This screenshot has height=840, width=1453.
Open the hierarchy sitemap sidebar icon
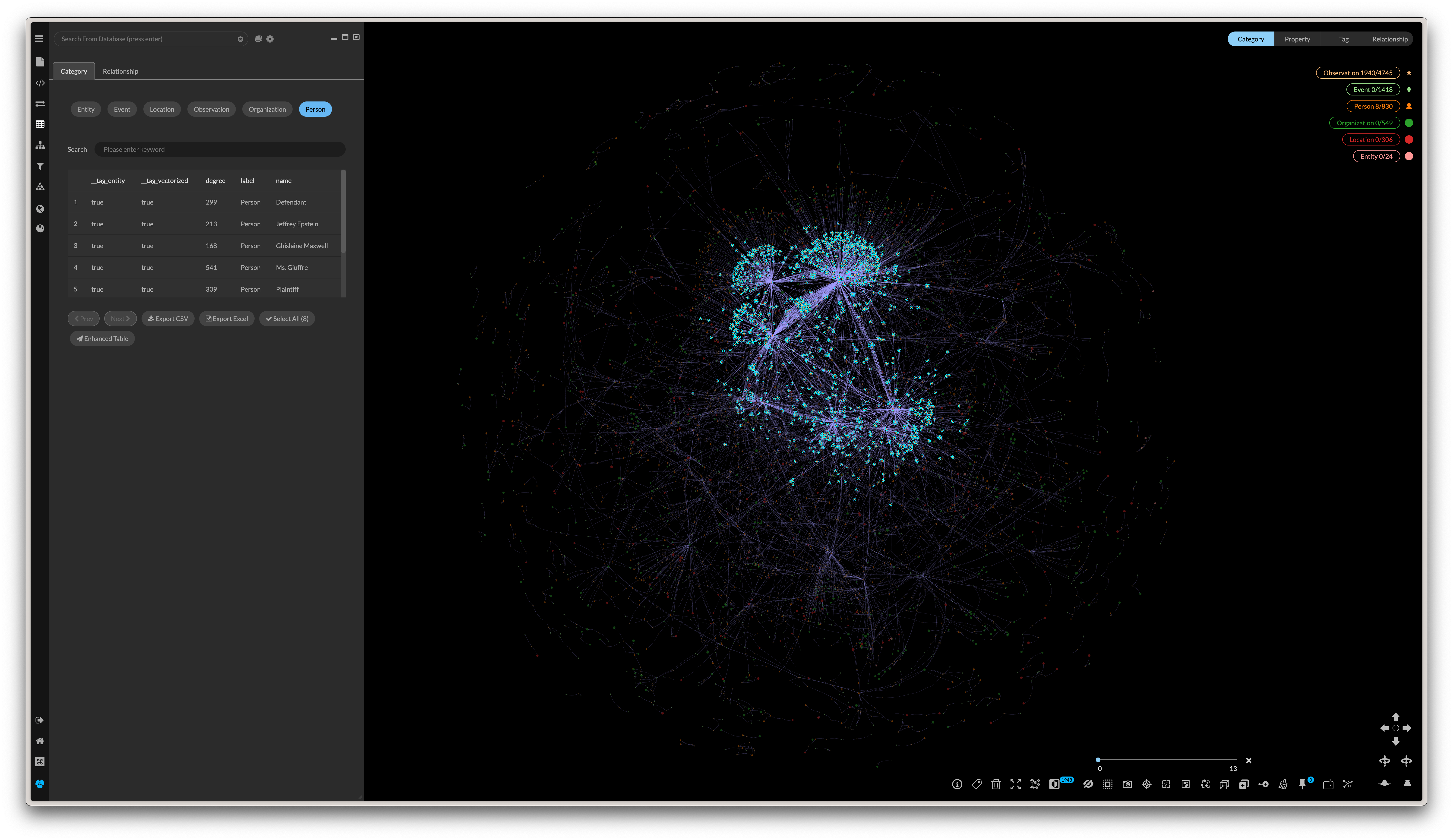tap(40, 145)
